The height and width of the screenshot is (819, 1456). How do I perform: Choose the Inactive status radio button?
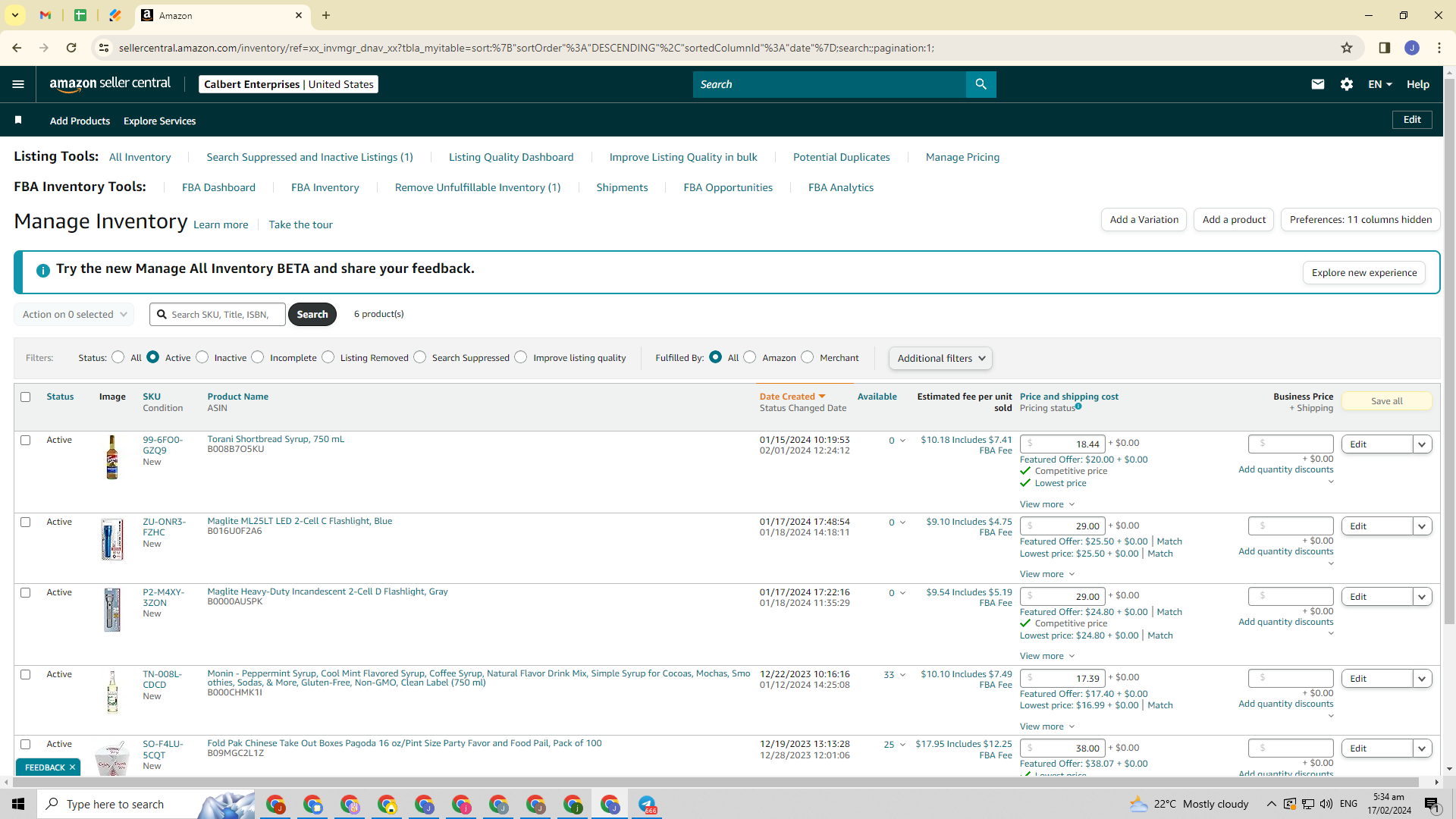coord(202,357)
